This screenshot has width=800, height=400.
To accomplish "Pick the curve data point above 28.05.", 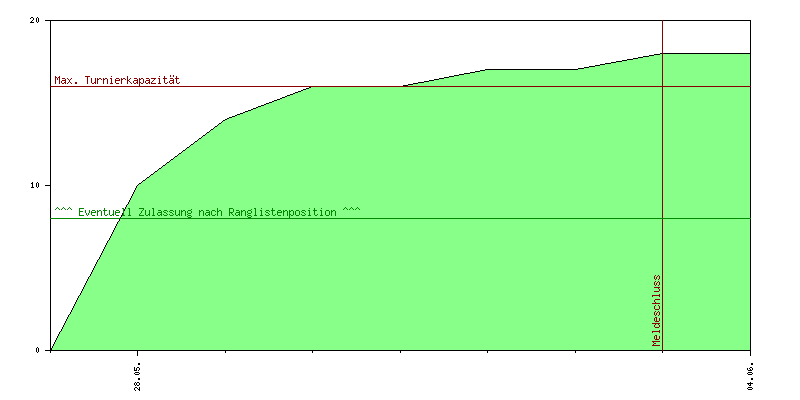I will point(138,185).
